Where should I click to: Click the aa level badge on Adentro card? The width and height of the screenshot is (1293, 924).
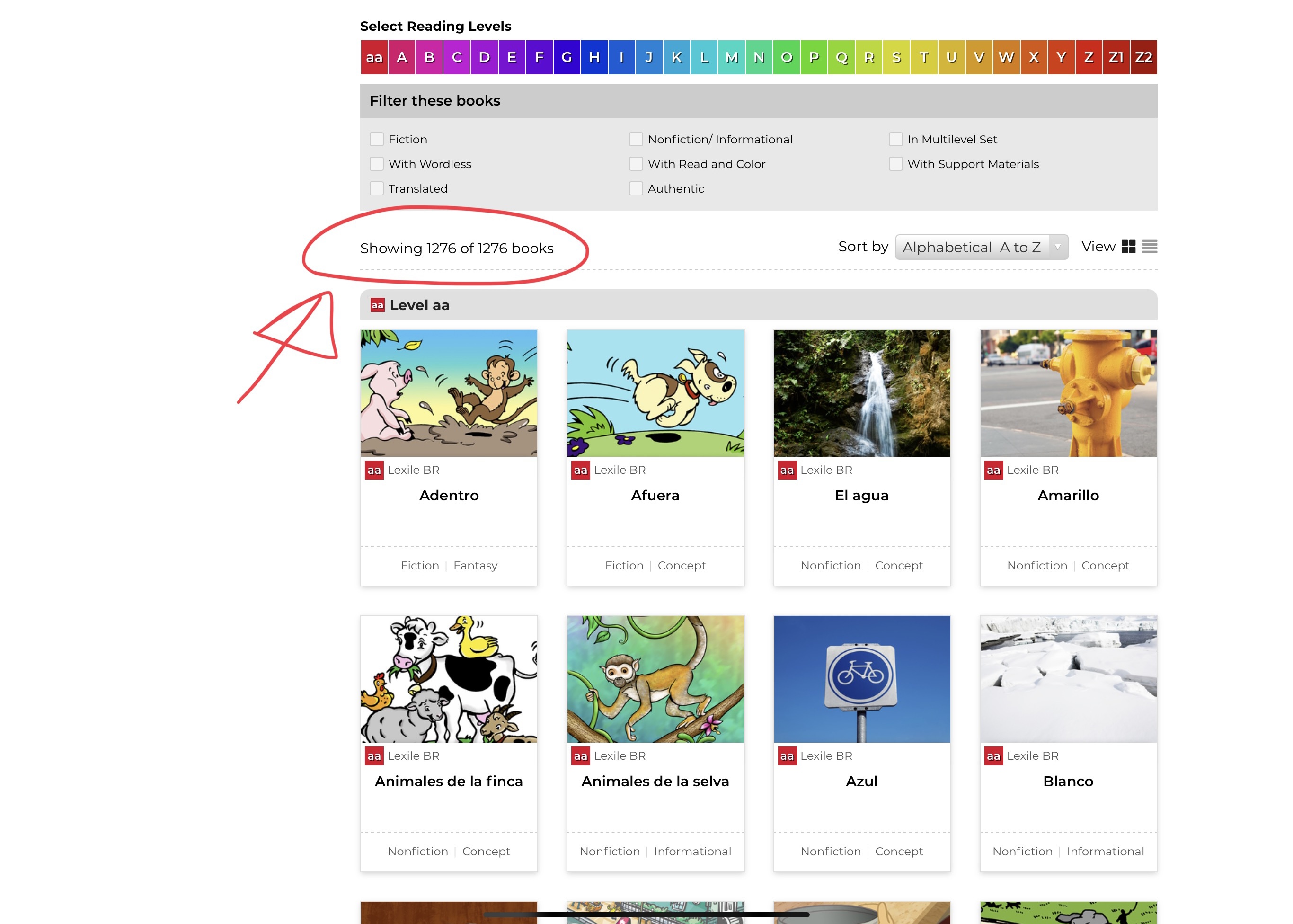[374, 470]
